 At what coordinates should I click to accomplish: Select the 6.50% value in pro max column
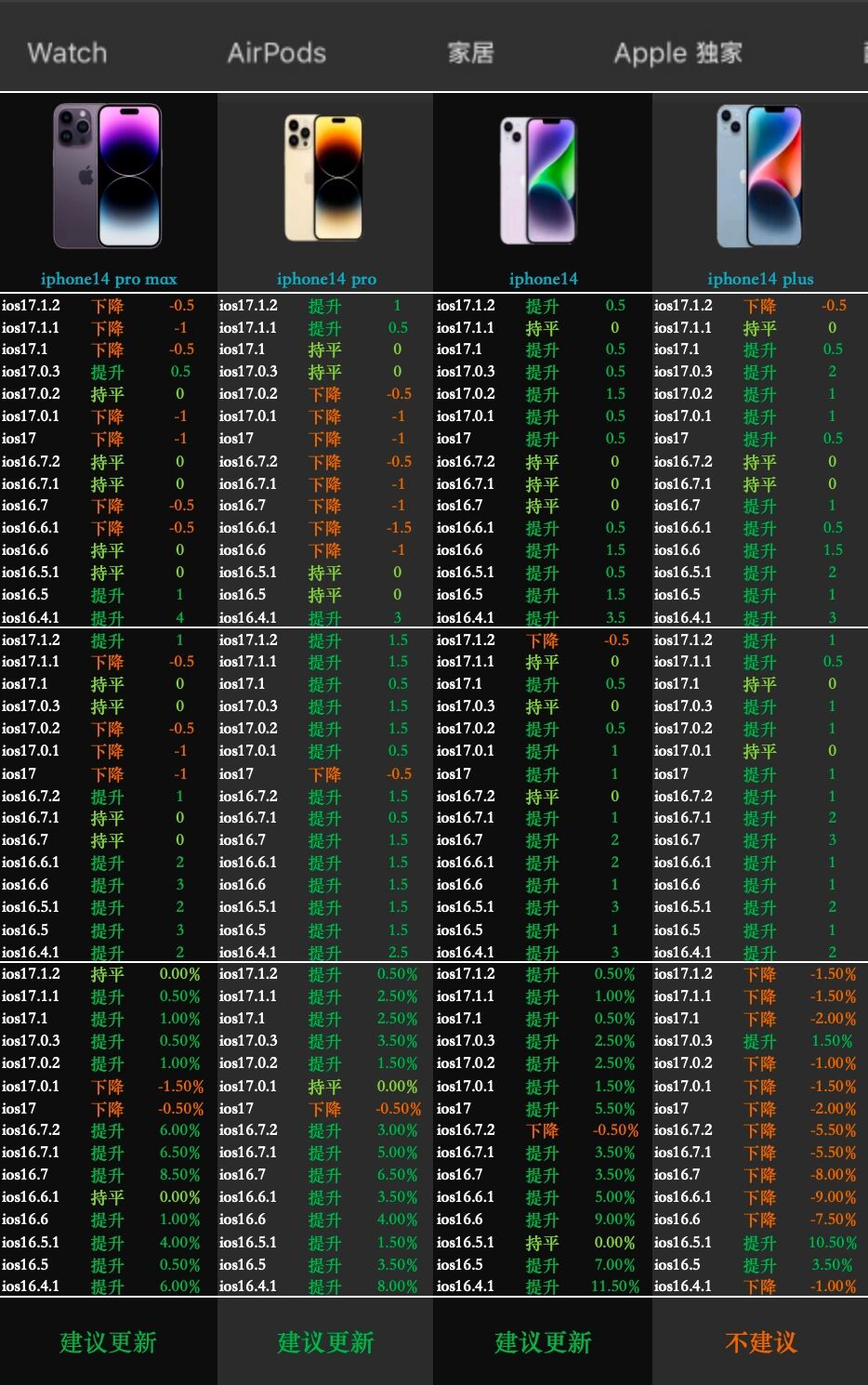coord(180,1153)
